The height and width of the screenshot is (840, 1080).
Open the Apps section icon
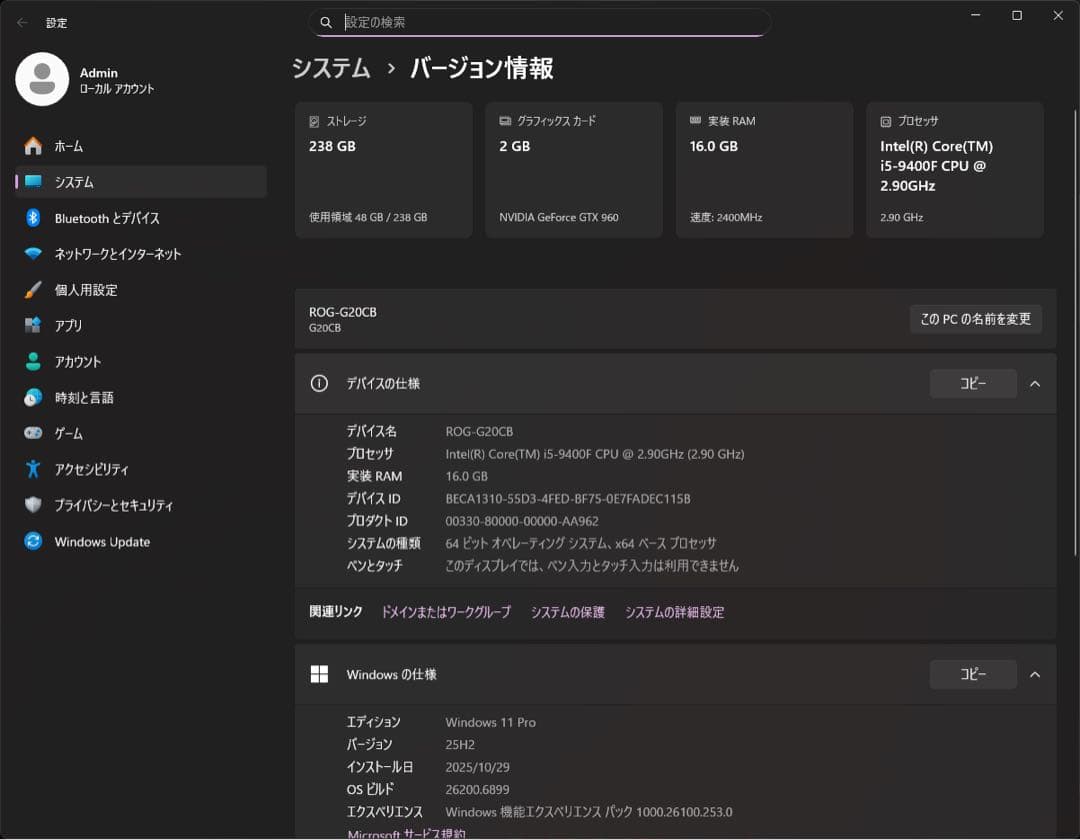click(x=34, y=326)
